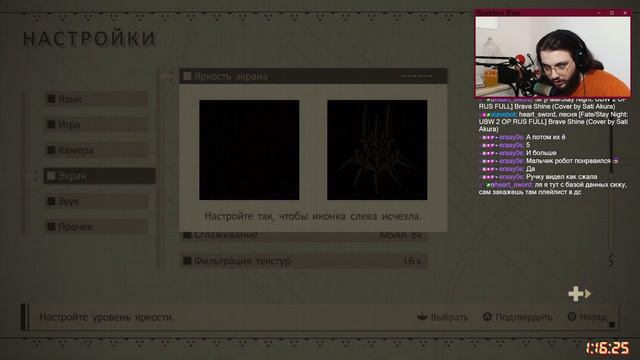The image size is (640, 360).
Task: Open the Камера settings category
Action: tap(96, 150)
